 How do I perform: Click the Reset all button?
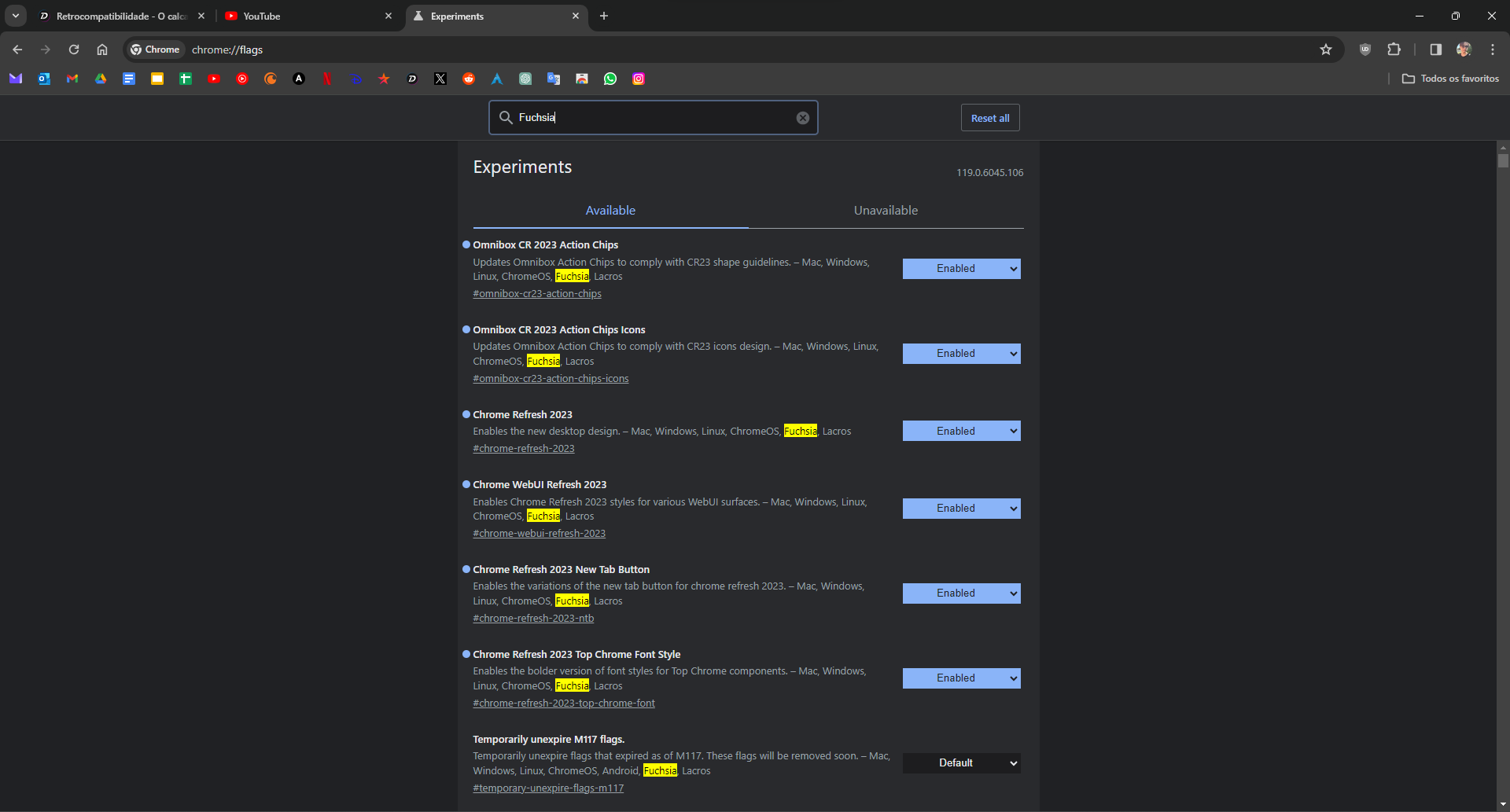pyautogui.click(x=989, y=118)
